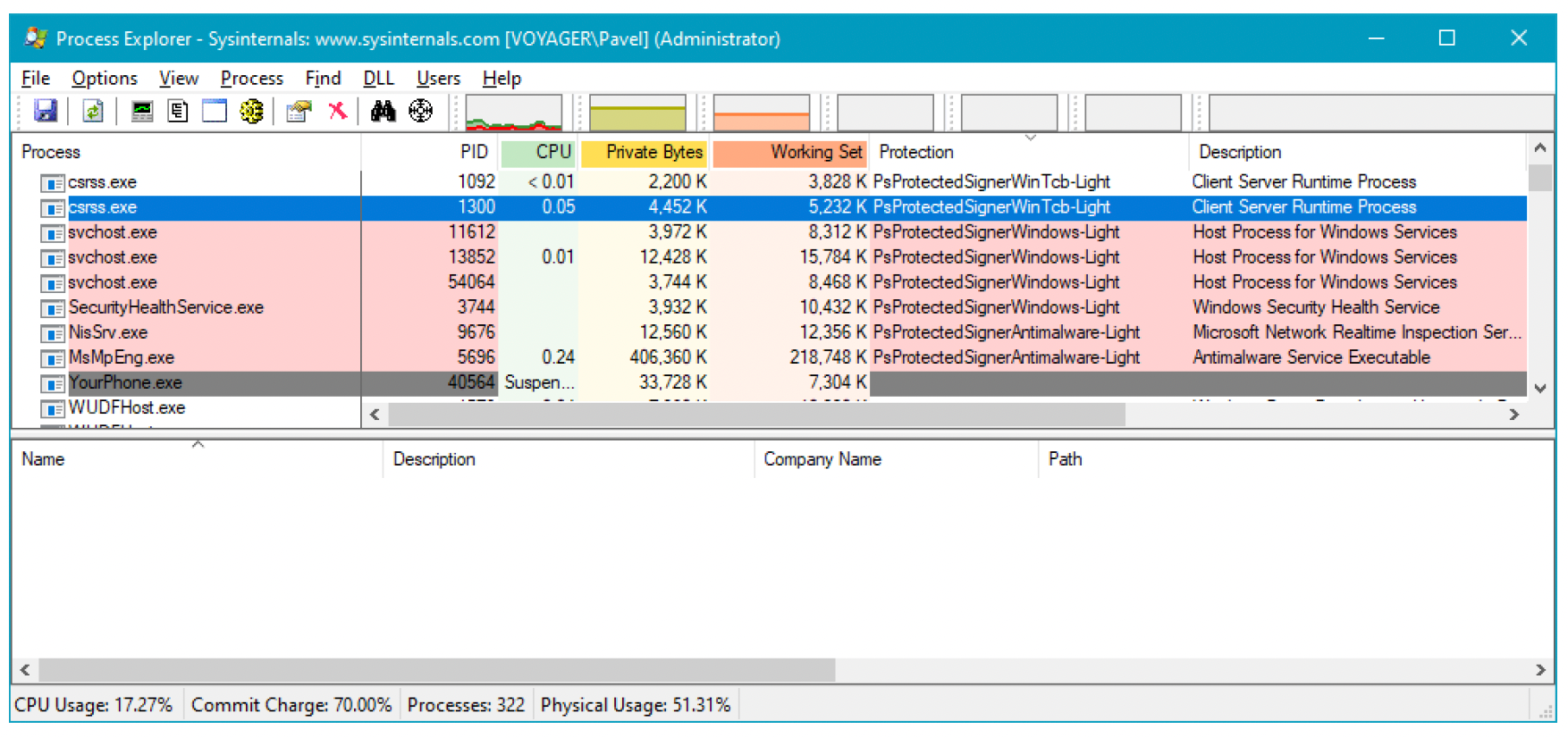The width and height of the screenshot is (1568, 738).
Task: Click the process icon beside YourPhone.exe
Action: (53, 383)
